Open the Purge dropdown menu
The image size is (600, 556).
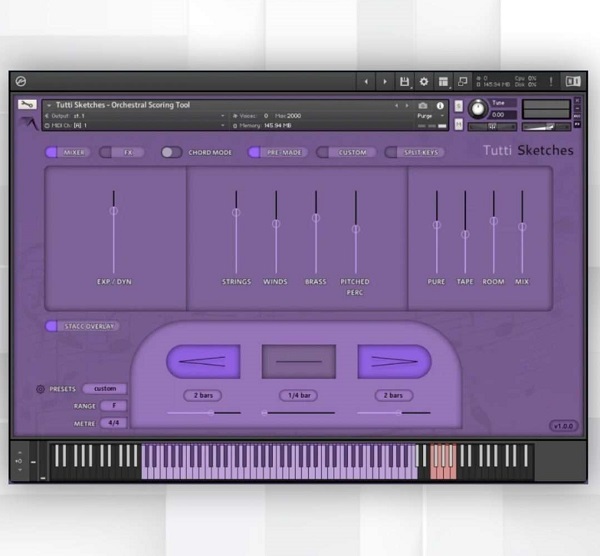coord(430,116)
